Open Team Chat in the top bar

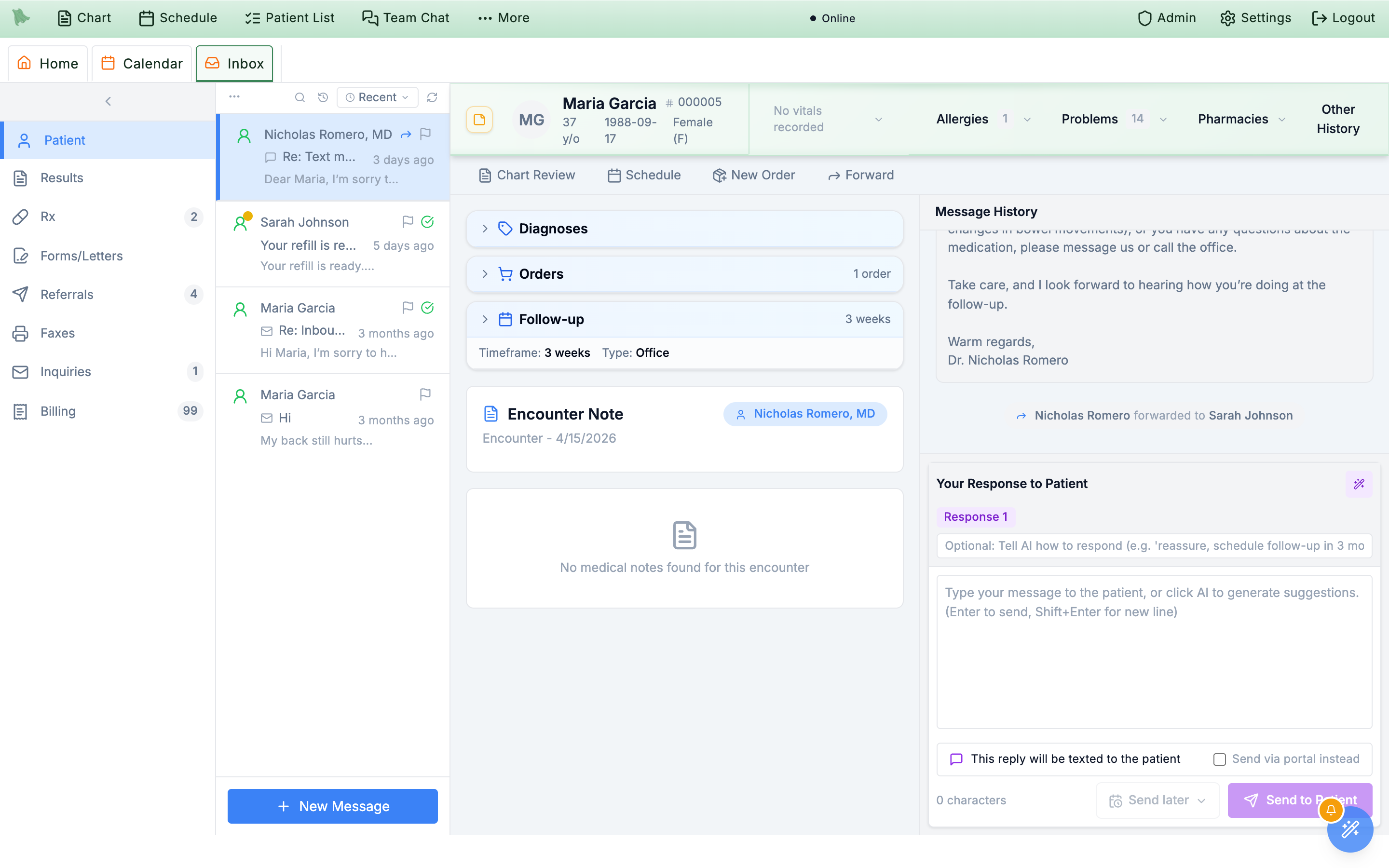405,18
